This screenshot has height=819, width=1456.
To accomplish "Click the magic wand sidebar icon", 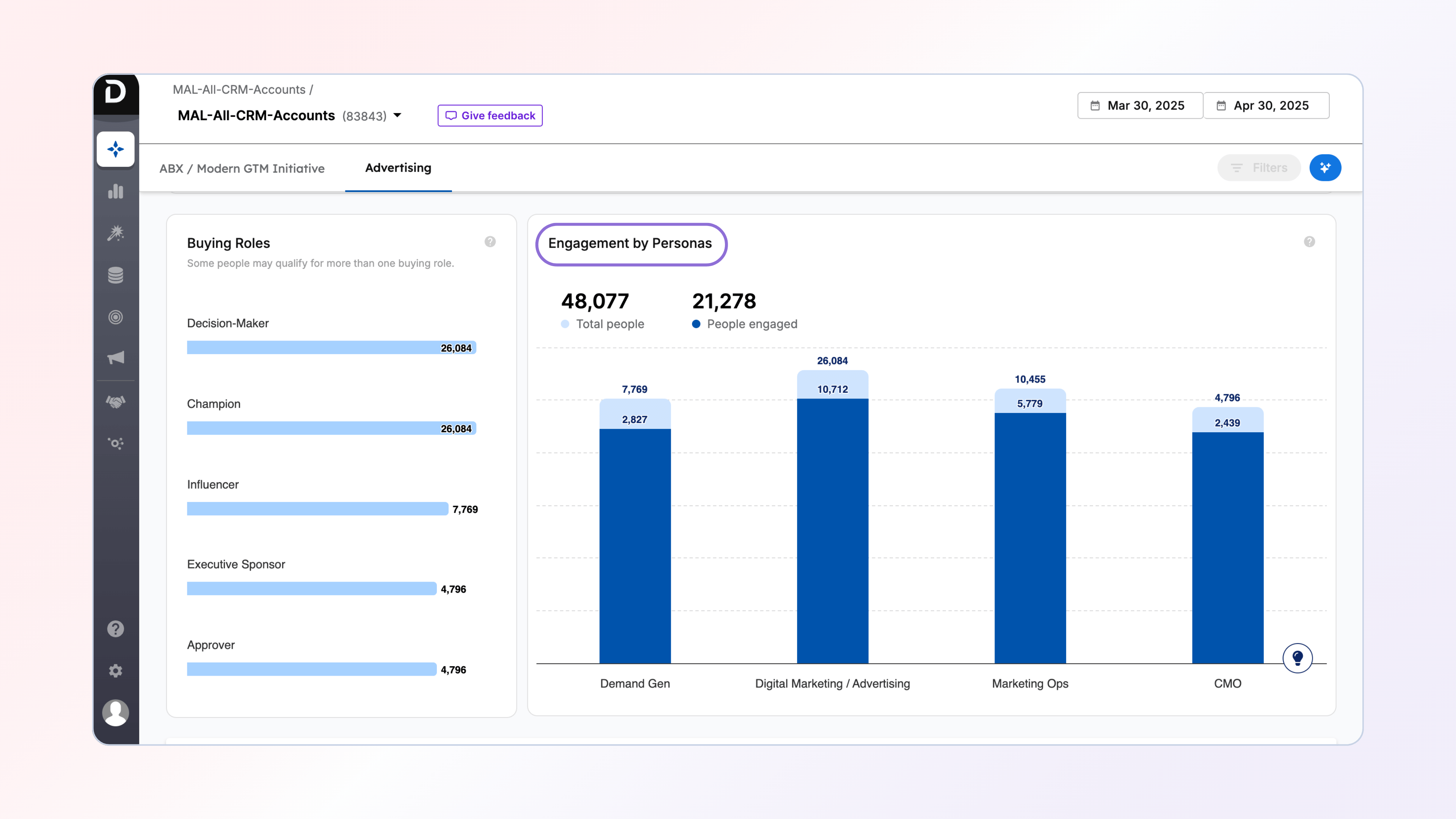I will click(x=115, y=233).
